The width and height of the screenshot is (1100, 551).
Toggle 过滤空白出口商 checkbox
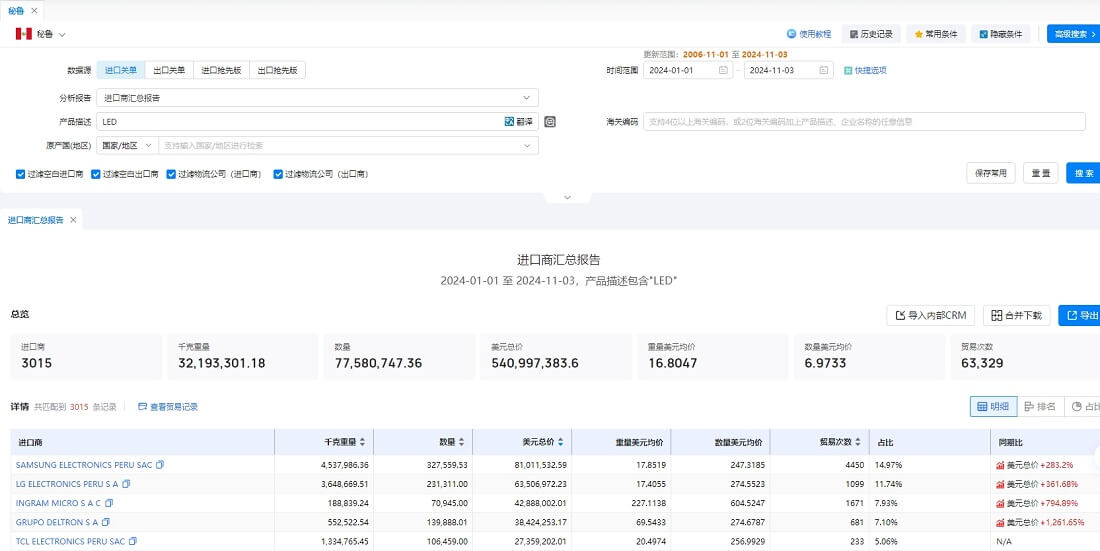point(96,174)
